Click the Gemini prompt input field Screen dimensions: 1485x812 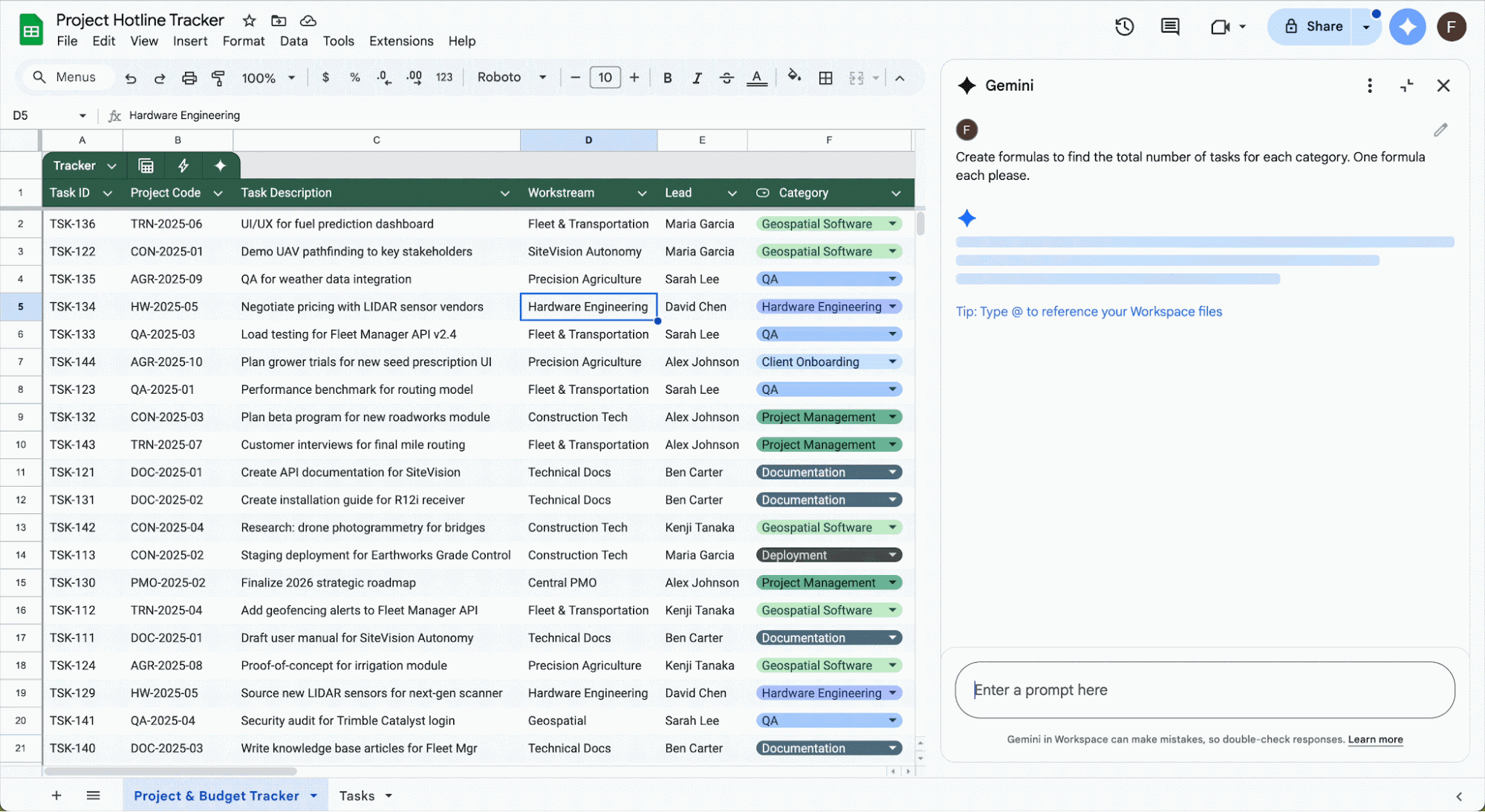(1203, 689)
